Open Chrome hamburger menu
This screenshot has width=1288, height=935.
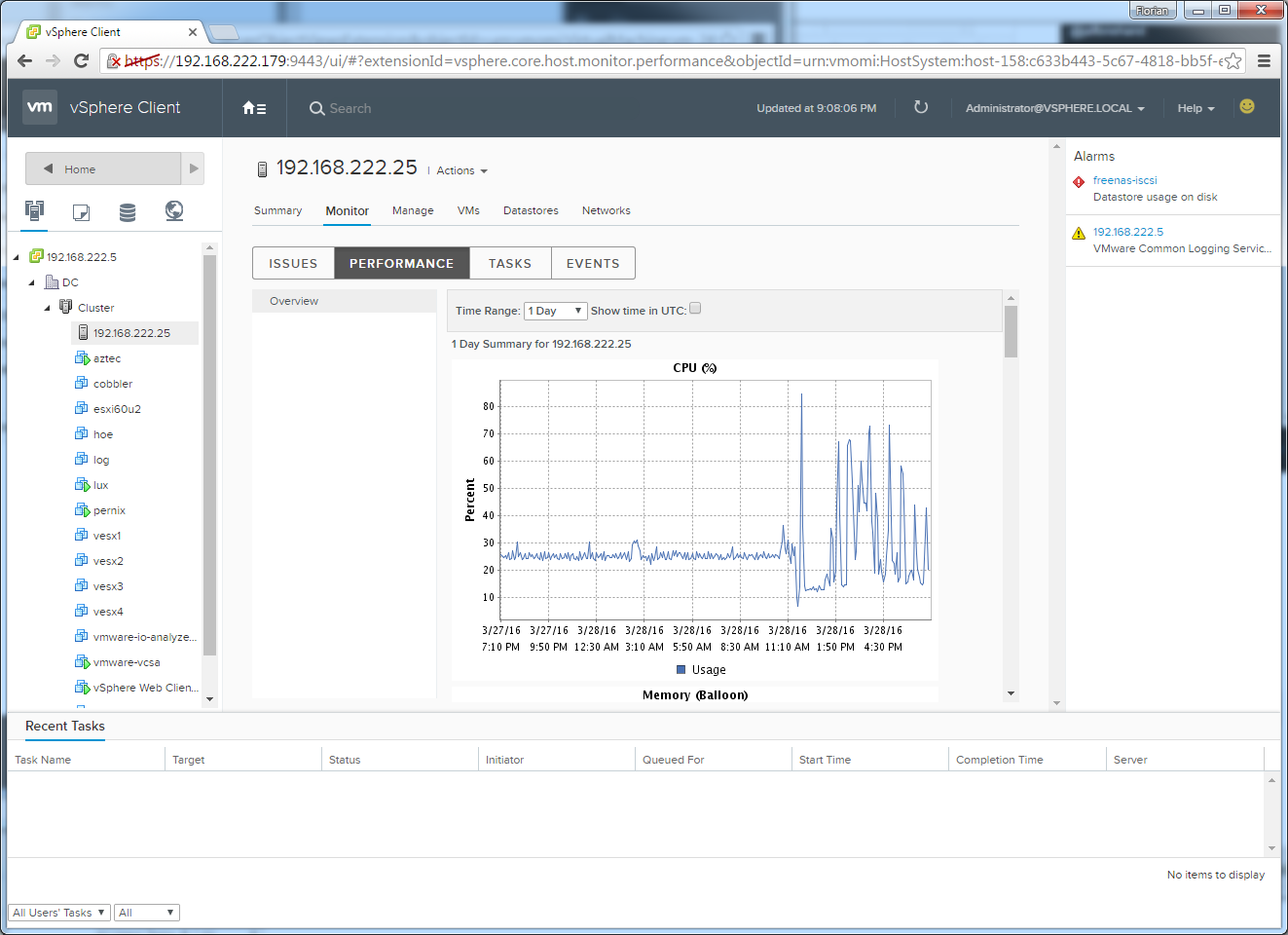[1264, 60]
